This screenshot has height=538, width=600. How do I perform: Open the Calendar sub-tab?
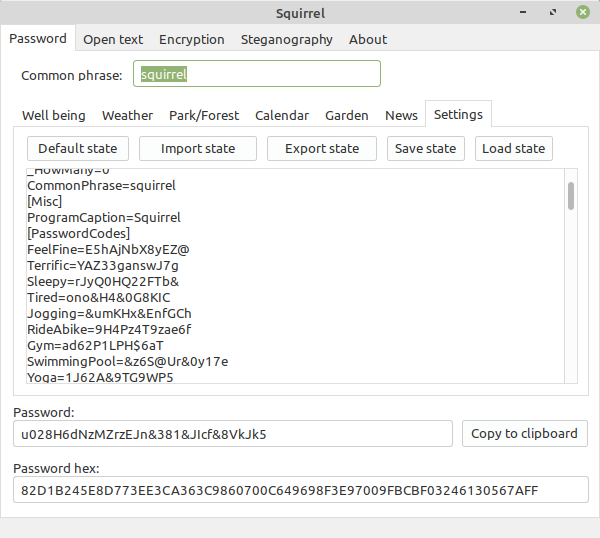point(282,115)
